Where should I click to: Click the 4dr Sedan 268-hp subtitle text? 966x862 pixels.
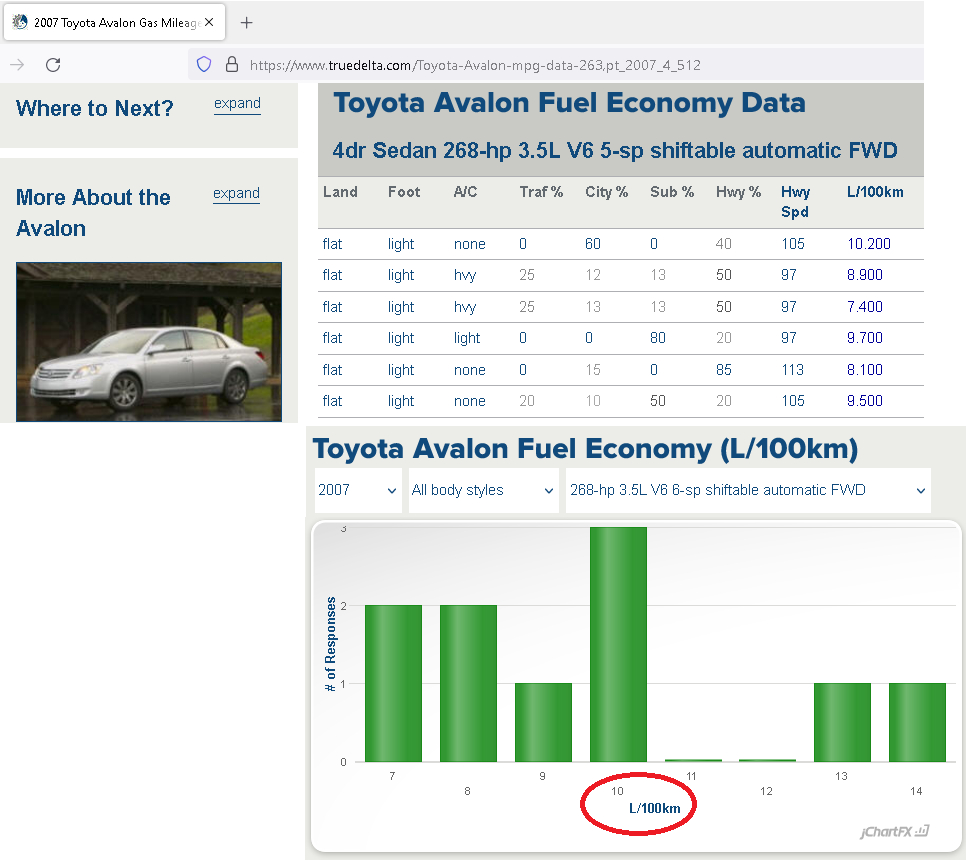point(615,151)
